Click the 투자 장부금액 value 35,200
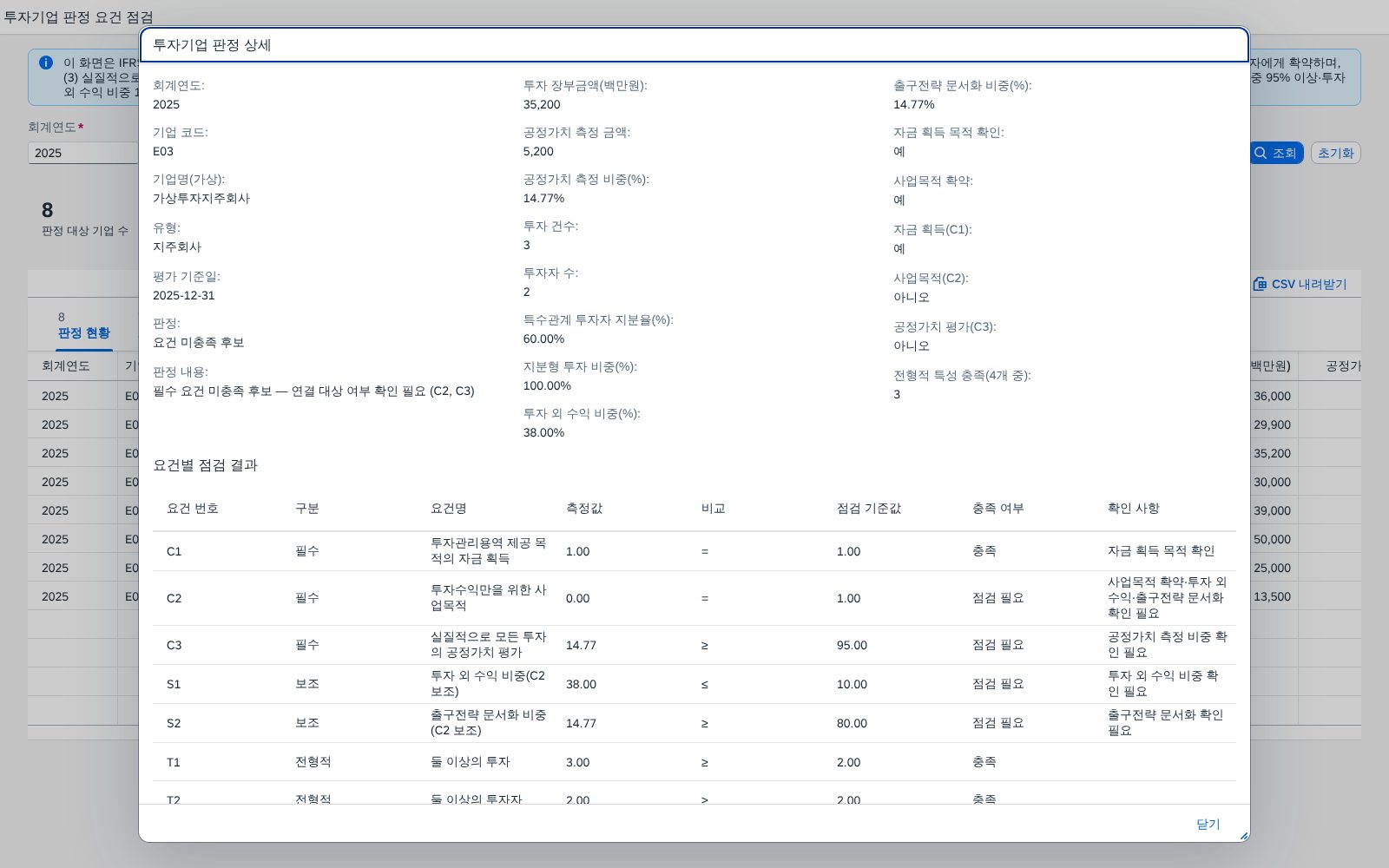Screen dimensions: 1389x868 click(x=542, y=104)
